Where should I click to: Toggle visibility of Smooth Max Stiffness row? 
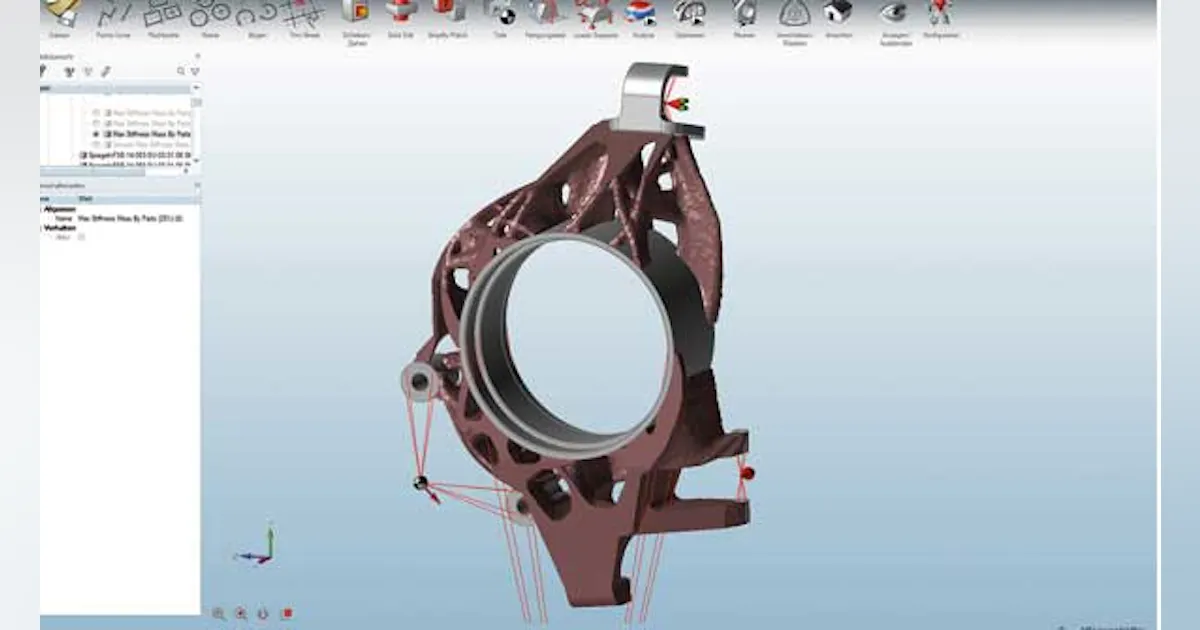coord(97,145)
